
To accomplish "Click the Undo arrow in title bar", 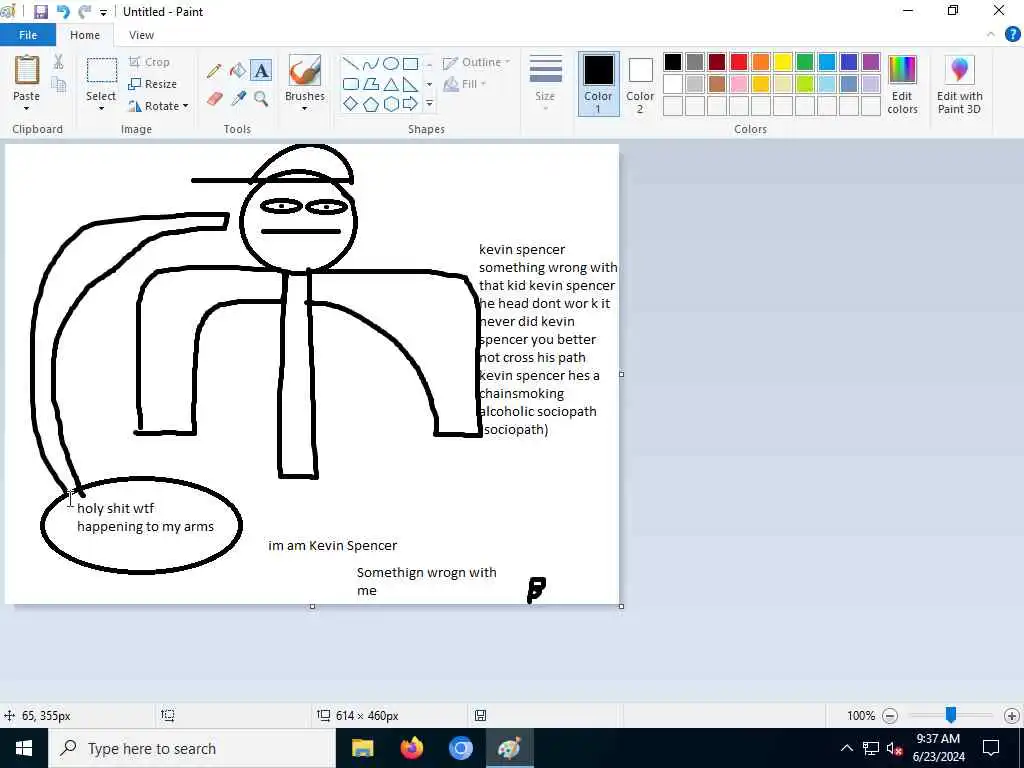I will pos(63,12).
